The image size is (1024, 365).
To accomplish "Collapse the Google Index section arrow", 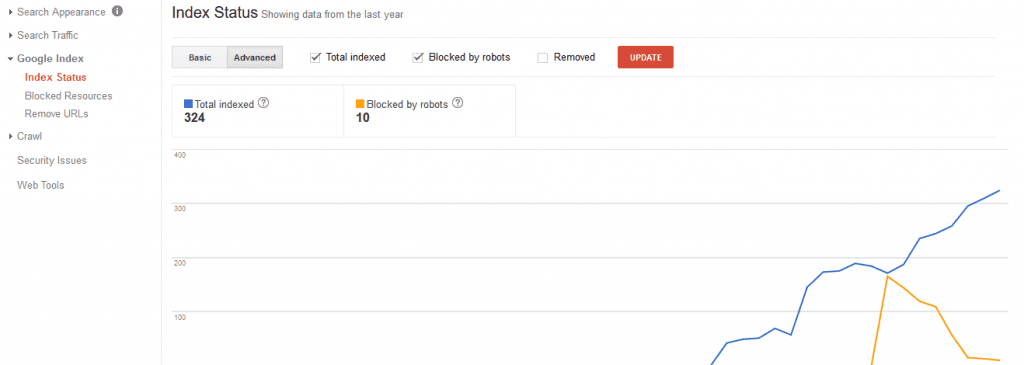I will (10, 59).
